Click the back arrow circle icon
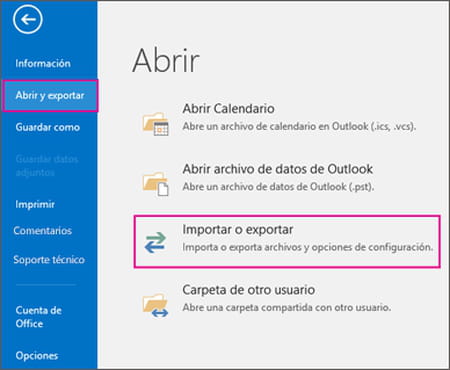This screenshot has width=450, height=370. 28,19
